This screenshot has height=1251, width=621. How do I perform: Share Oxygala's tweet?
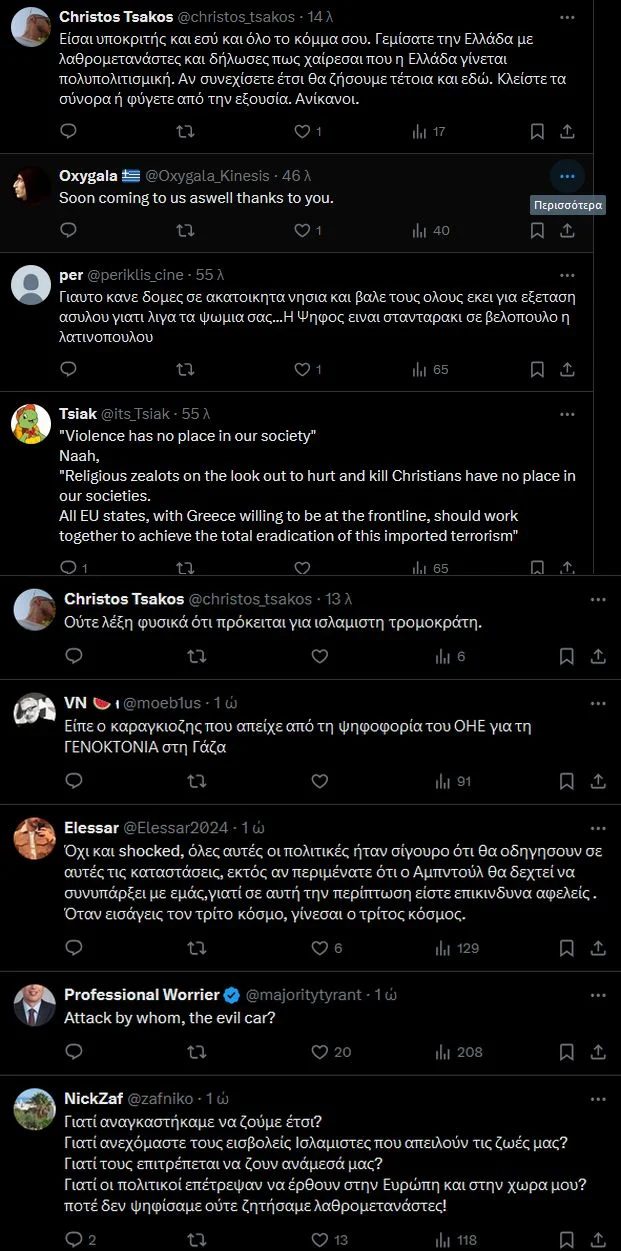(x=567, y=231)
